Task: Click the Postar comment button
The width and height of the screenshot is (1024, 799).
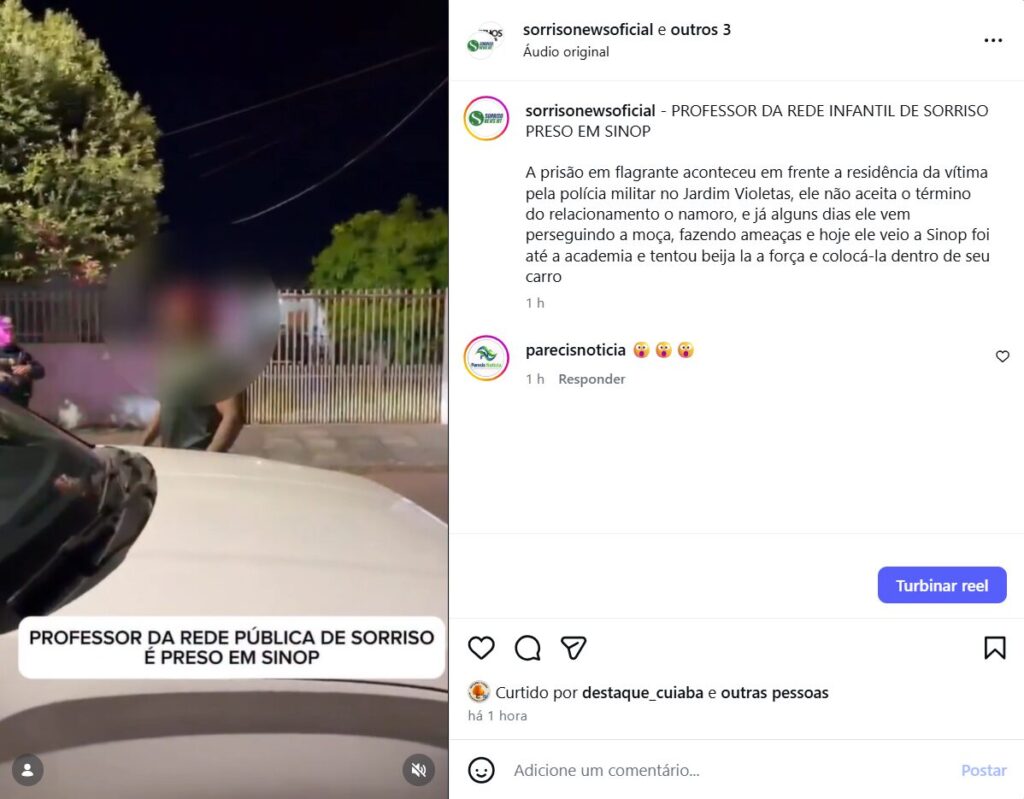Action: click(984, 770)
